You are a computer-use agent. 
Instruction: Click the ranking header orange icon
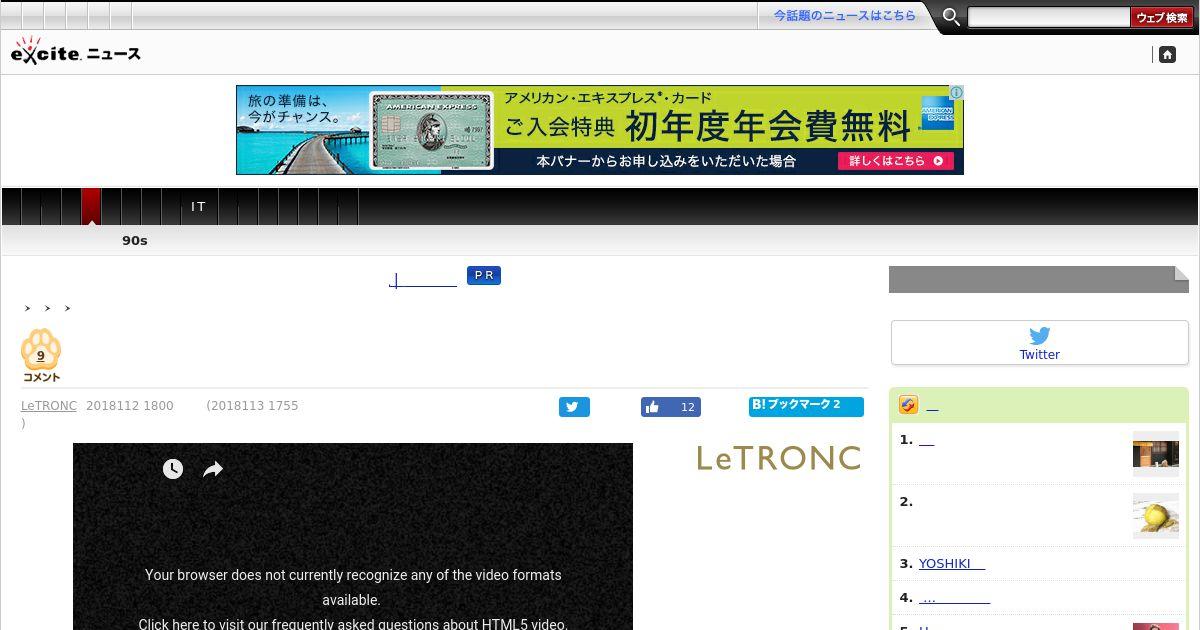pyautogui.click(x=908, y=405)
